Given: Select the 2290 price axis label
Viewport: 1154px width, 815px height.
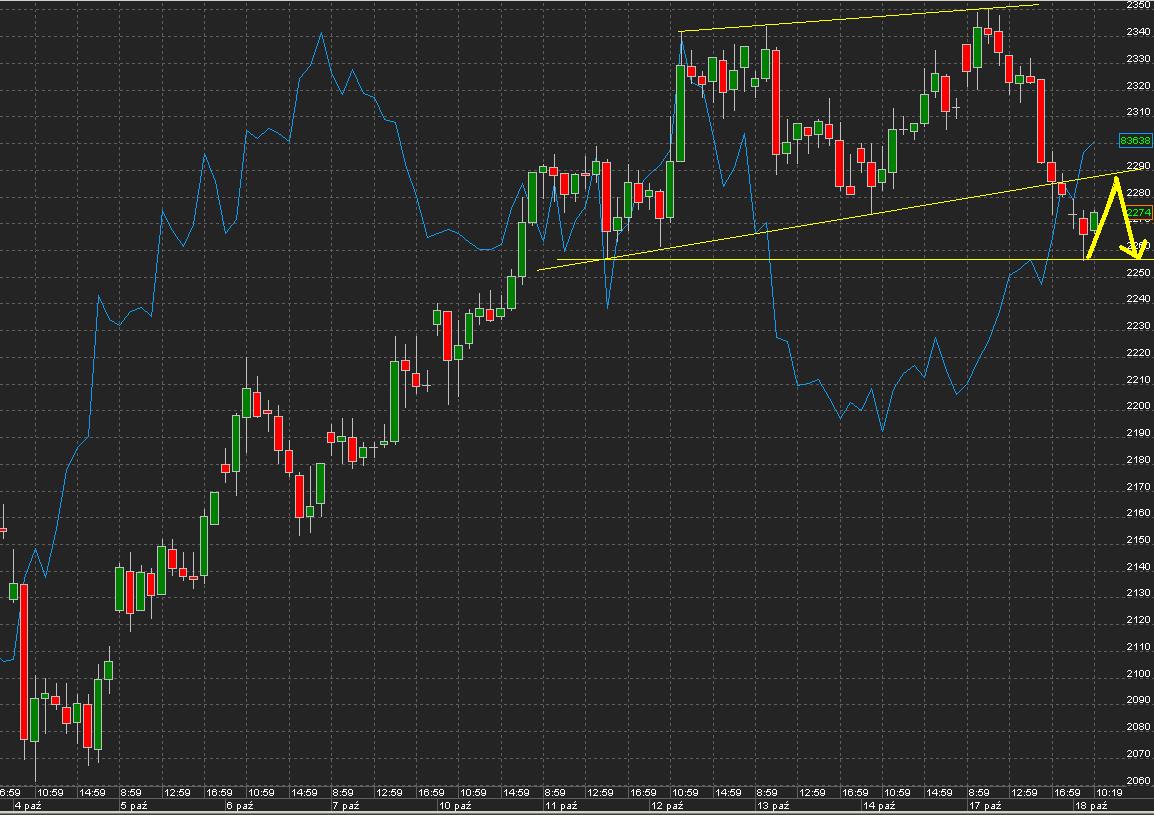Looking at the screenshot, I should tap(1138, 166).
